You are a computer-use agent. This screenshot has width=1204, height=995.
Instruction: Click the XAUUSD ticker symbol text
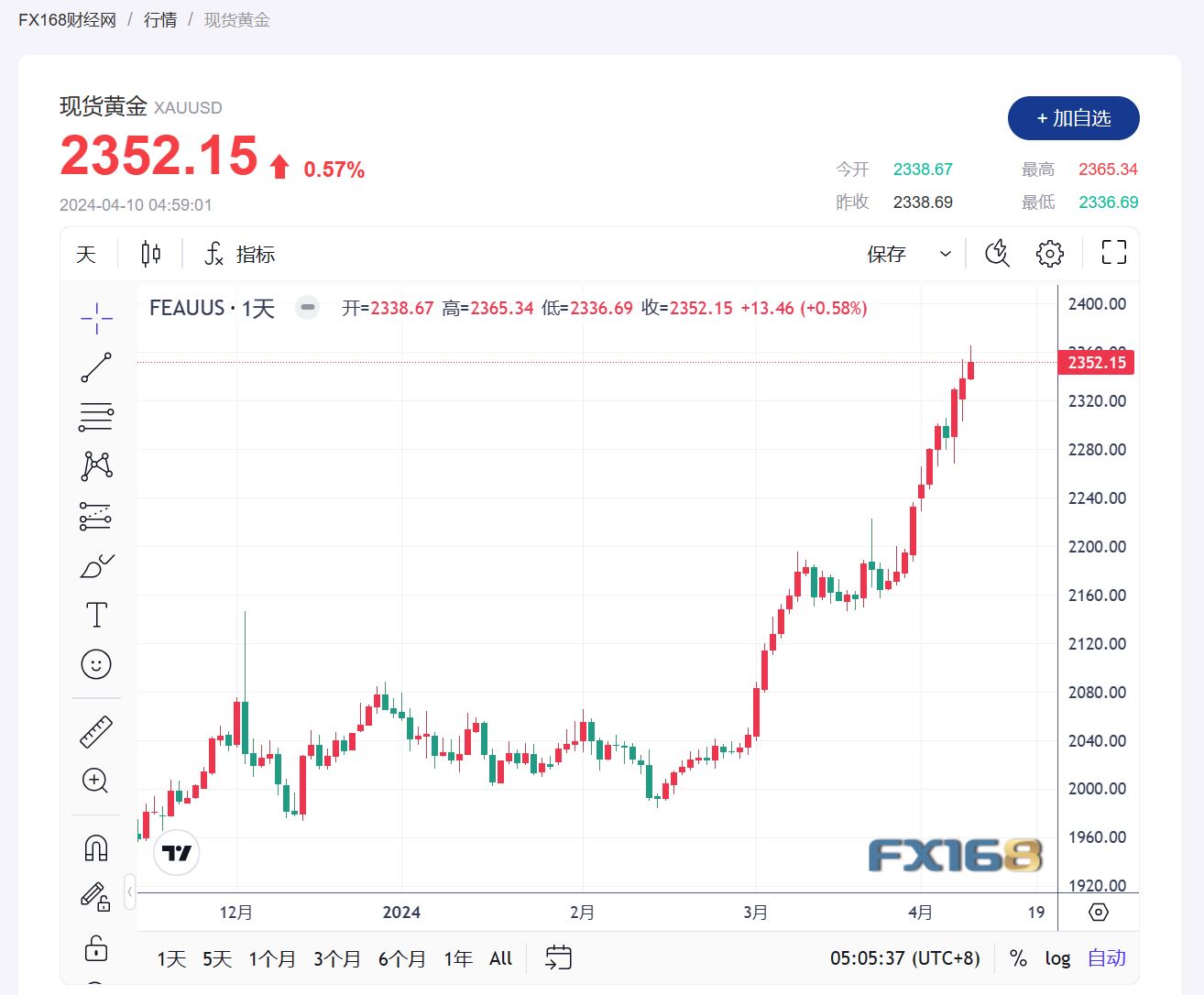188,108
